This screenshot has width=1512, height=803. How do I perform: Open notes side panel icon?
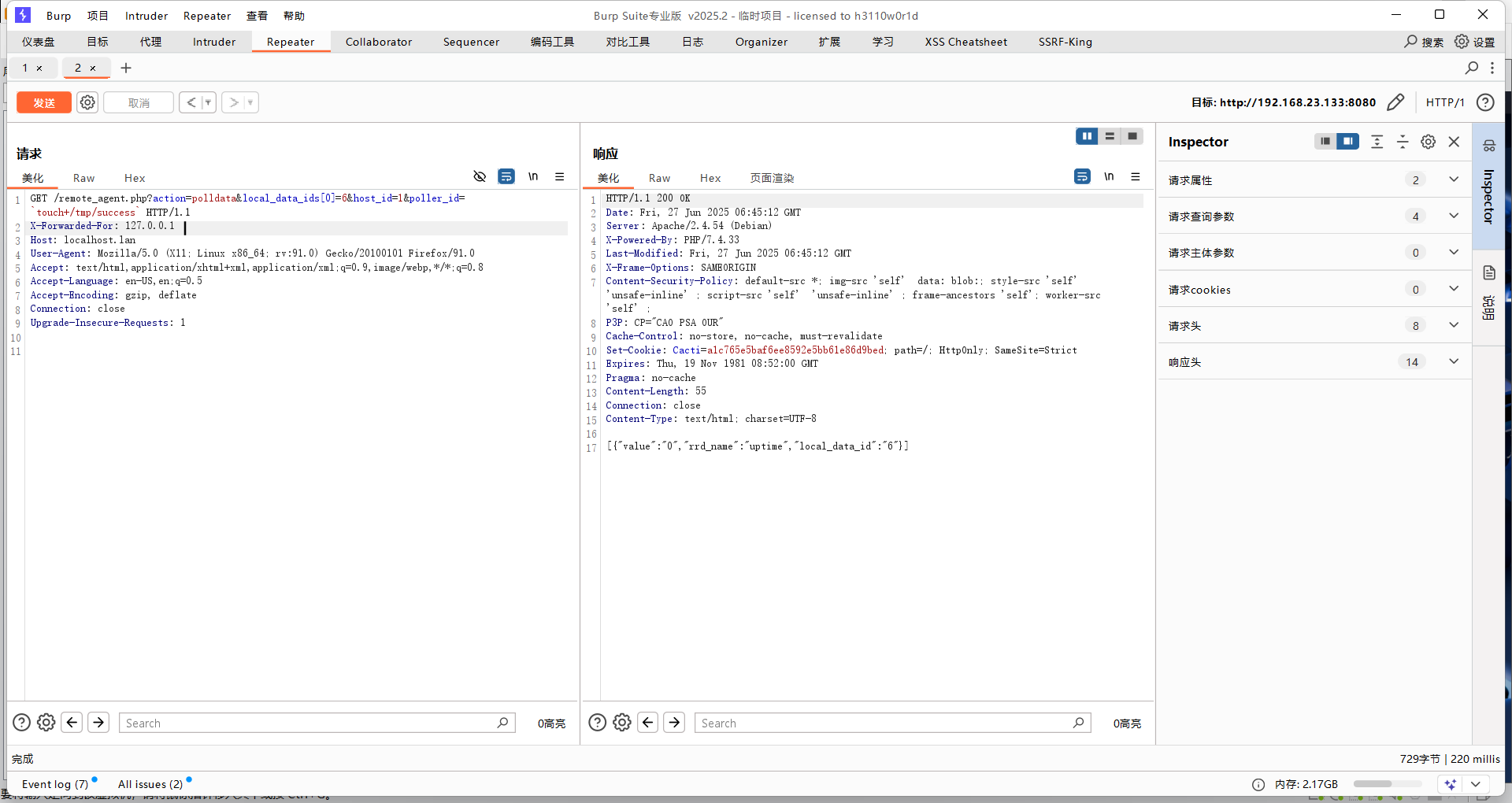pos(1488,273)
